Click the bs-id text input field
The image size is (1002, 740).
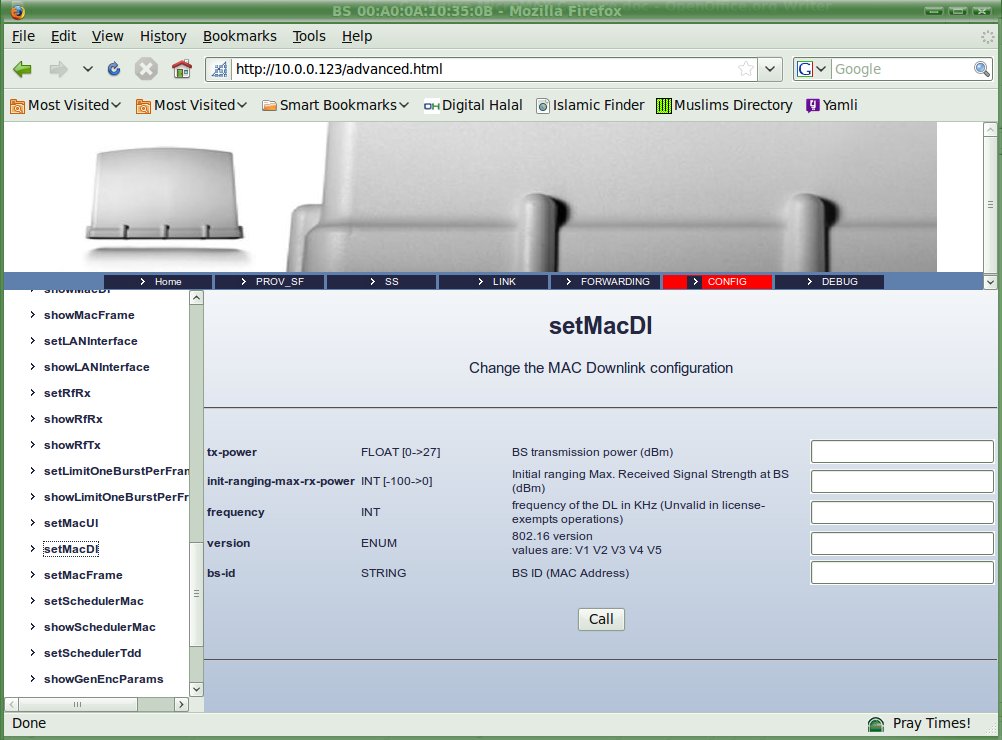tap(901, 573)
